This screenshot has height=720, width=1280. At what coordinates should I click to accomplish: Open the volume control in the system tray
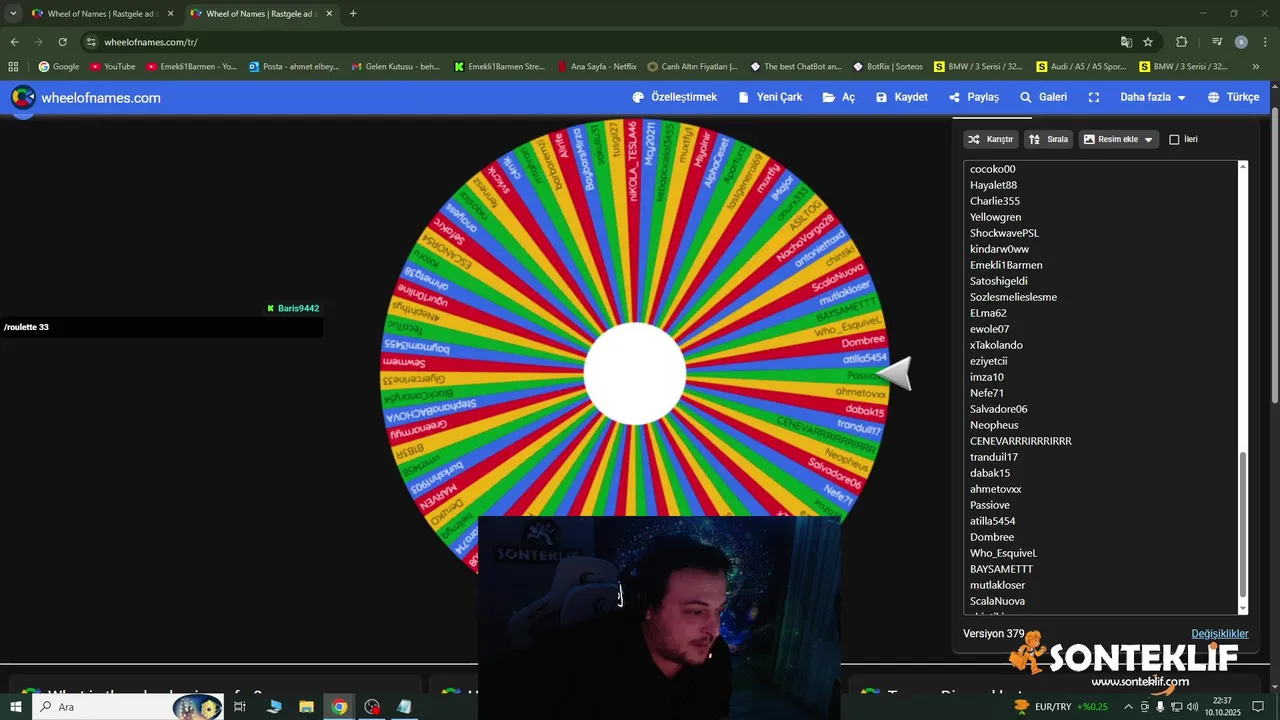click(1192, 707)
